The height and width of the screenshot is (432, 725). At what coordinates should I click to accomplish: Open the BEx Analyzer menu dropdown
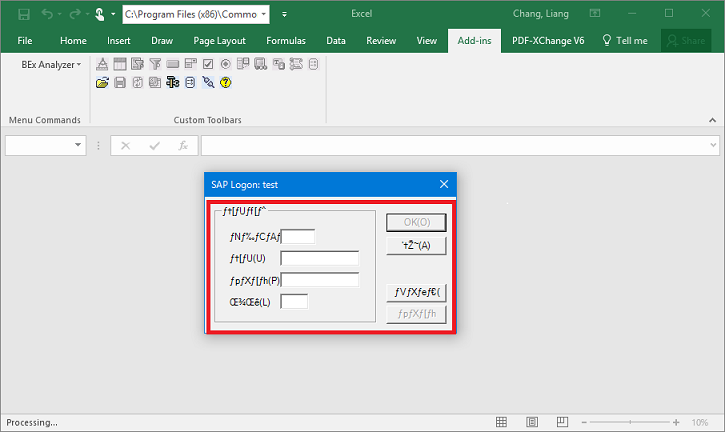coord(51,65)
